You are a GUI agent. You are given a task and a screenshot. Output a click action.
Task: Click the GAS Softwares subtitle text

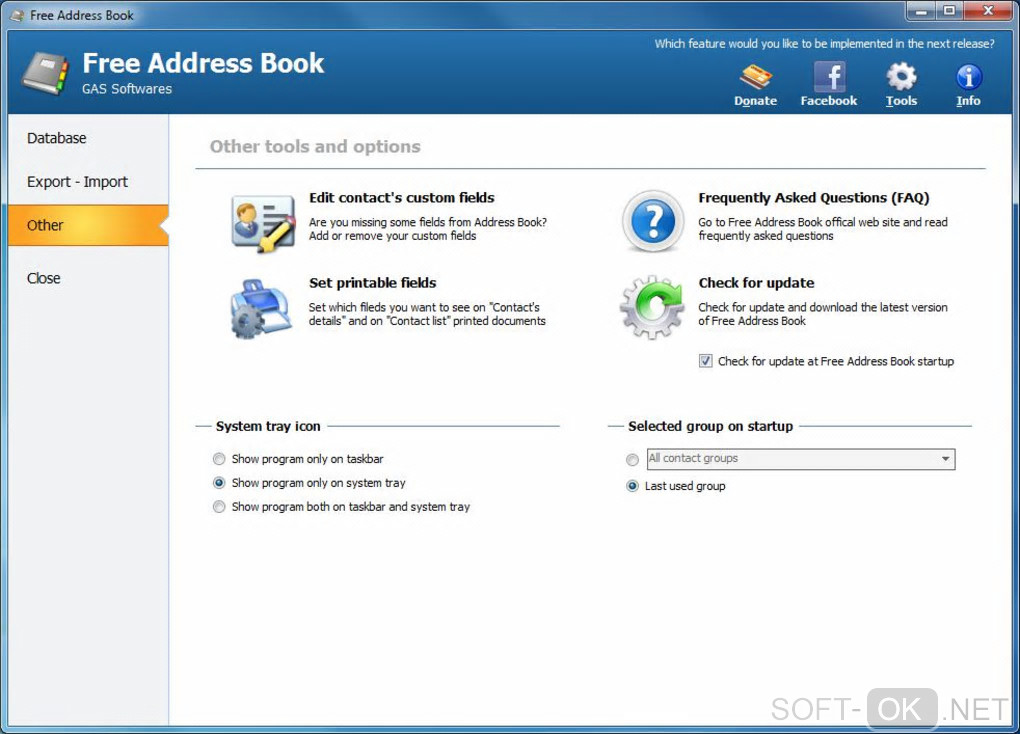[x=127, y=89]
